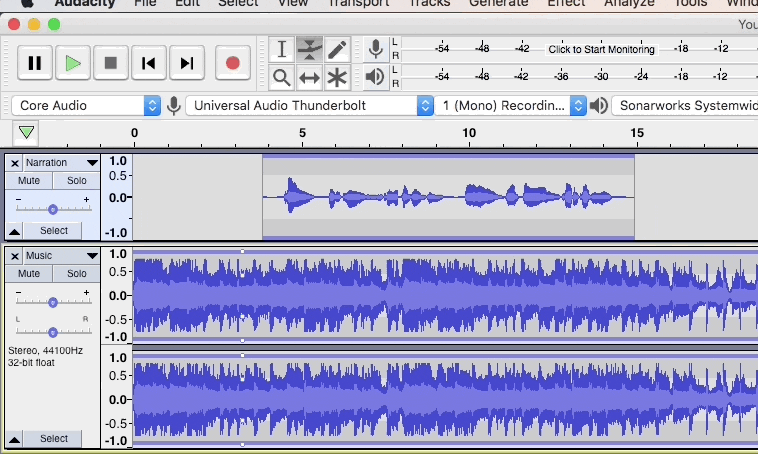Choose the Zoom magnifier tool
The height and width of the screenshot is (454, 758).
point(282,77)
